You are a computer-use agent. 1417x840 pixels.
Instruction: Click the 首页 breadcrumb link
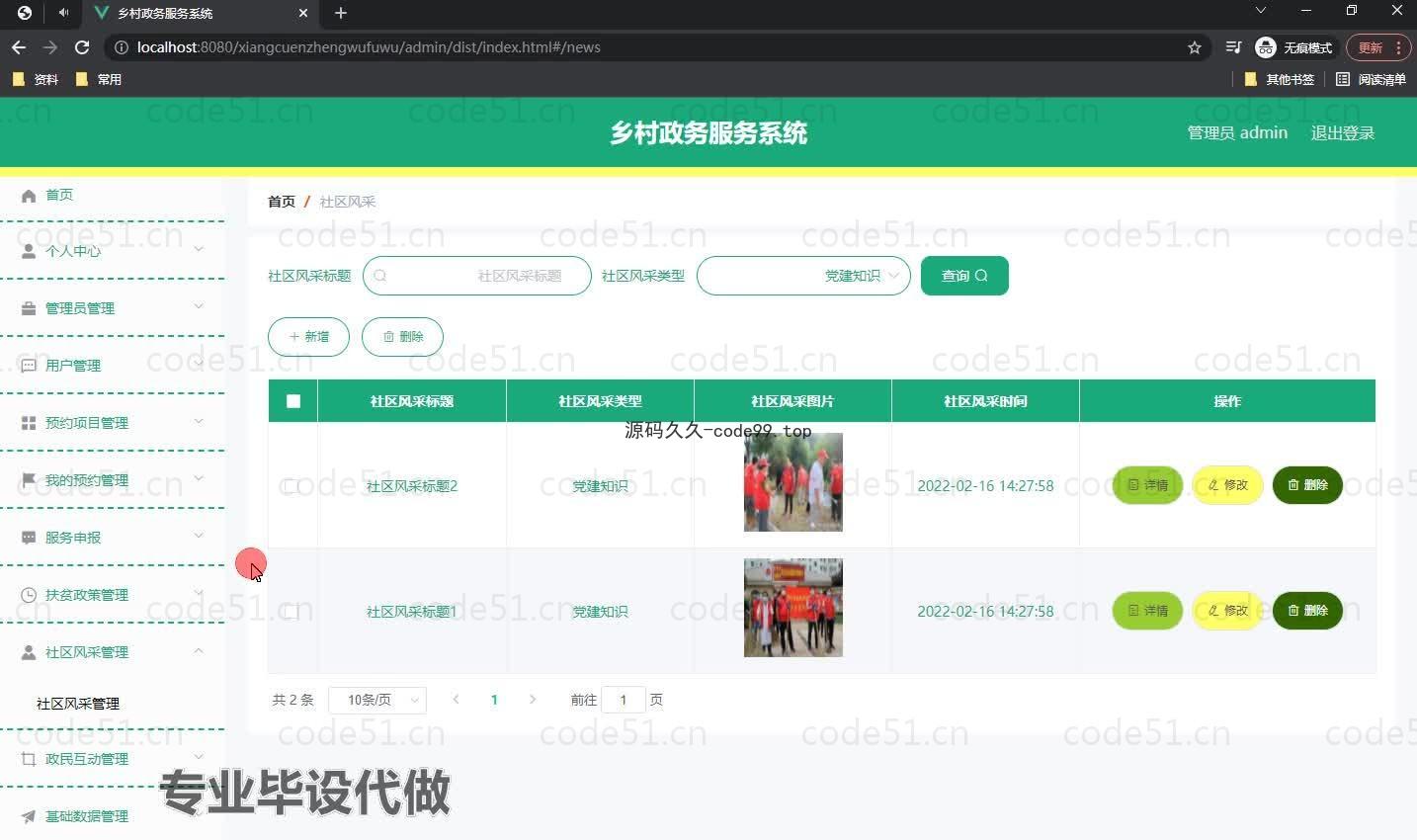pos(282,202)
